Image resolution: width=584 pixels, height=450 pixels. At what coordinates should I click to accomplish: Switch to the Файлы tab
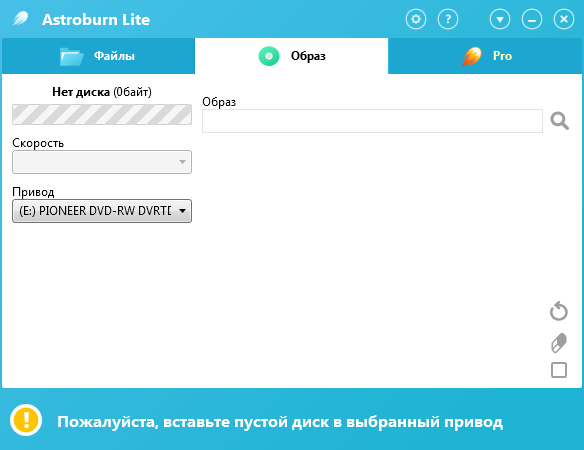[98, 56]
